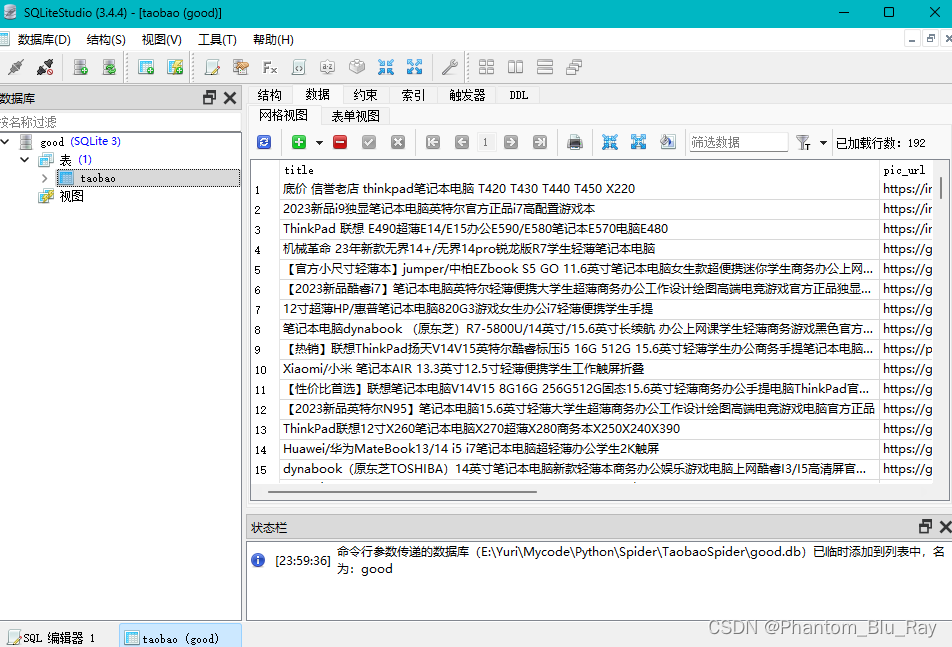Click the connect to database plug icon

click(x=16, y=67)
